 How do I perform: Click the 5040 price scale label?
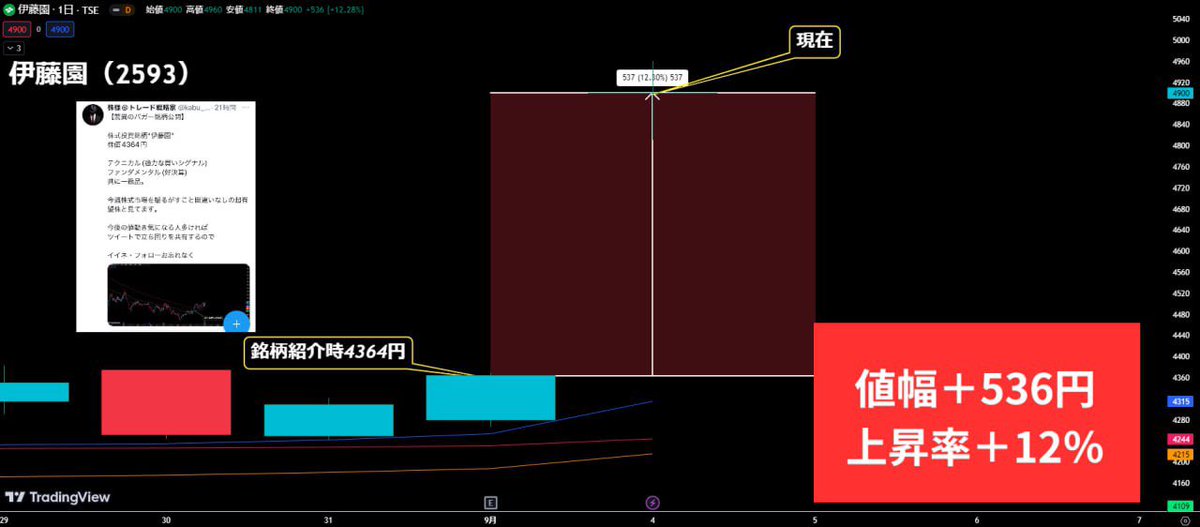click(x=1179, y=18)
